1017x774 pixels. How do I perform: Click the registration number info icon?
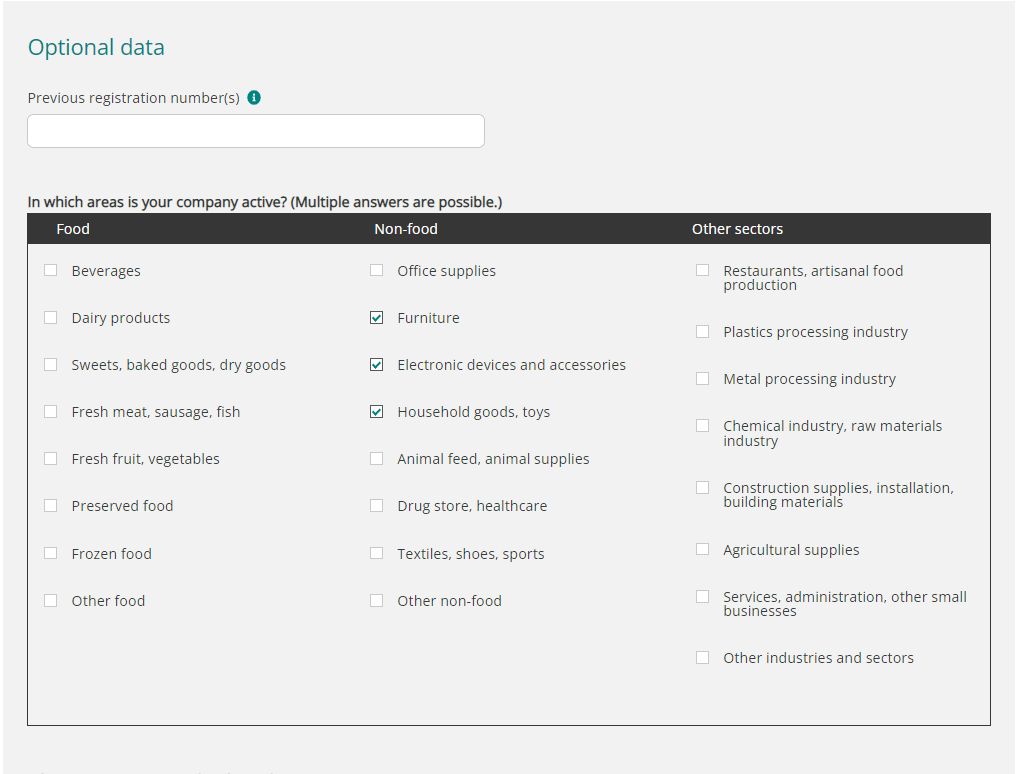pyautogui.click(x=254, y=97)
